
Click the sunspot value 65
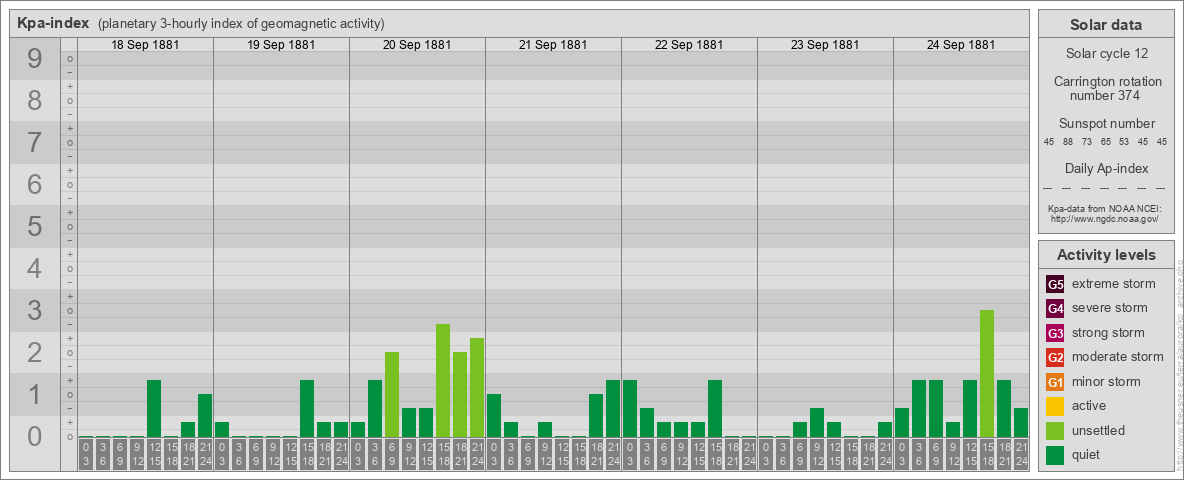pyautogui.click(x=1105, y=142)
